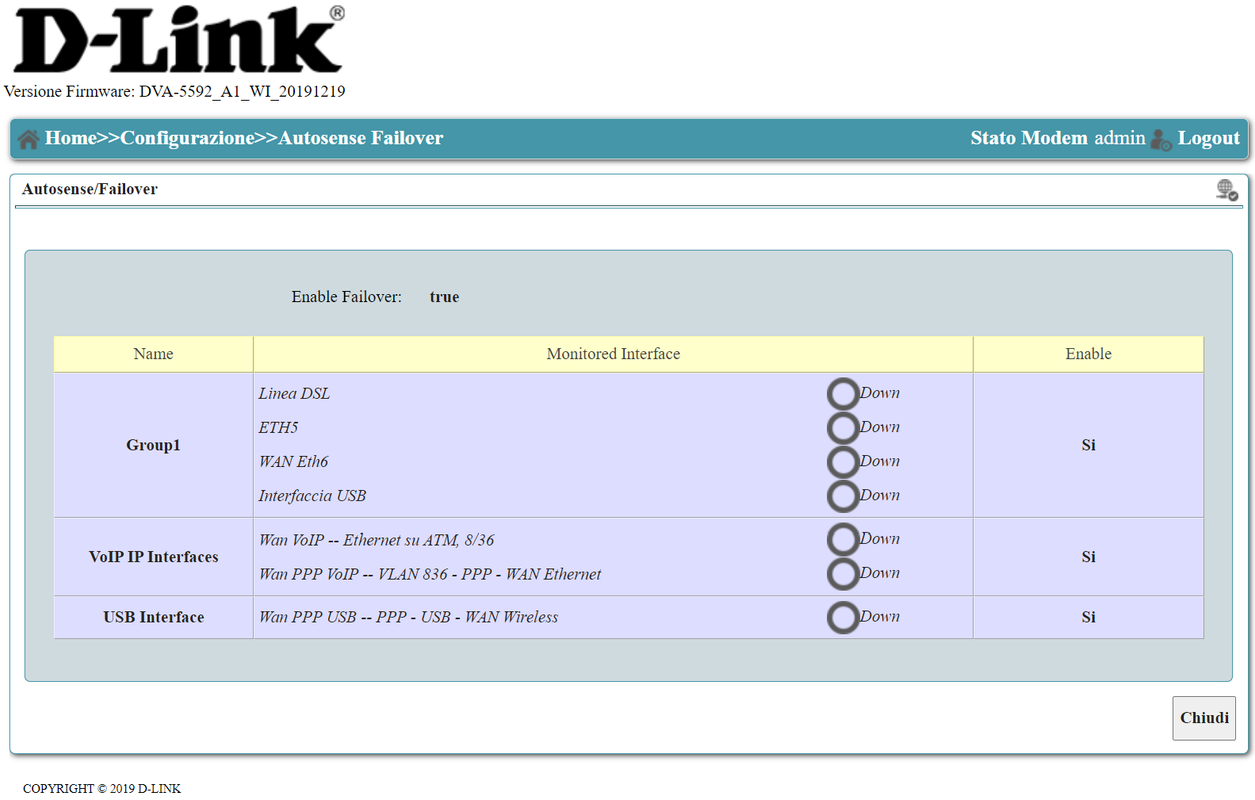This screenshot has height=800, width=1255.
Task: Click the user icon beside Logout
Action: click(1161, 139)
